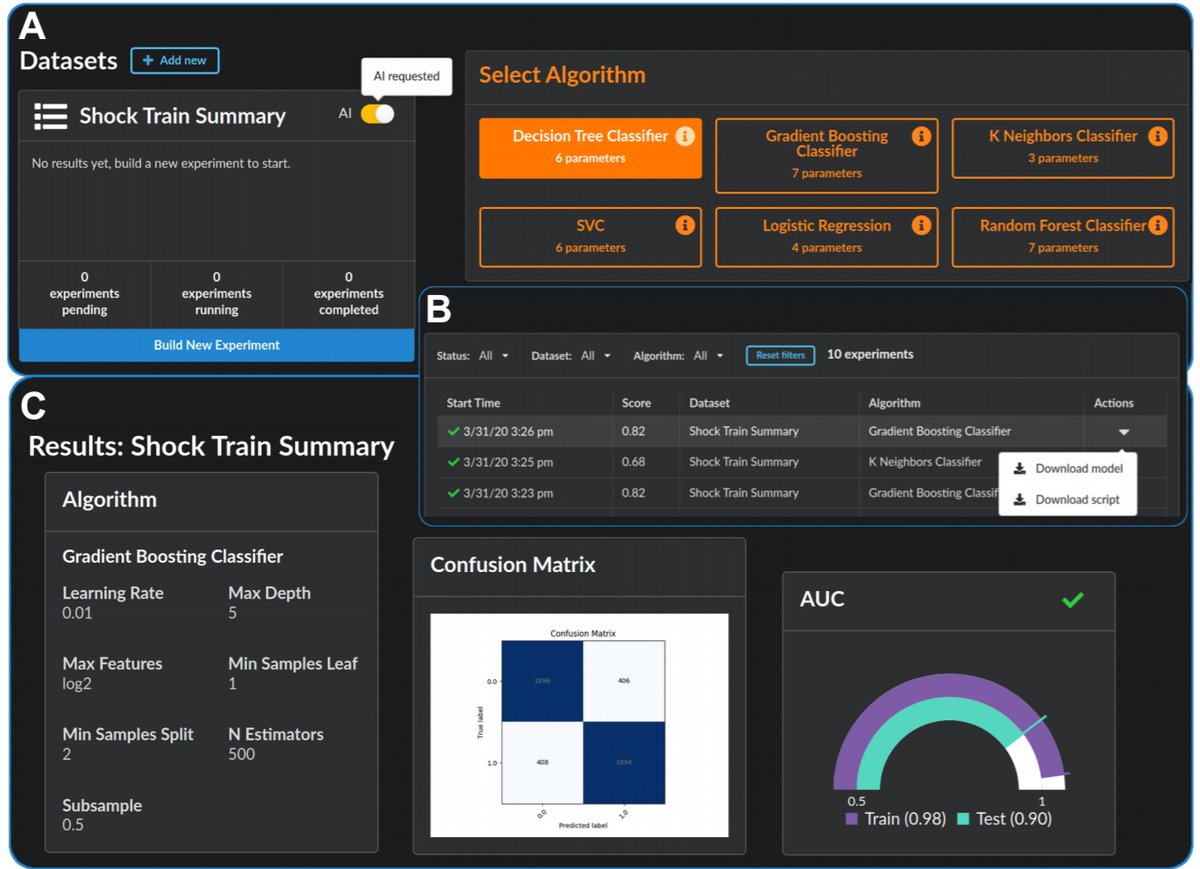Click the green check in AUC panel
This screenshot has width=1200, height=869.
click(1073, 600)
